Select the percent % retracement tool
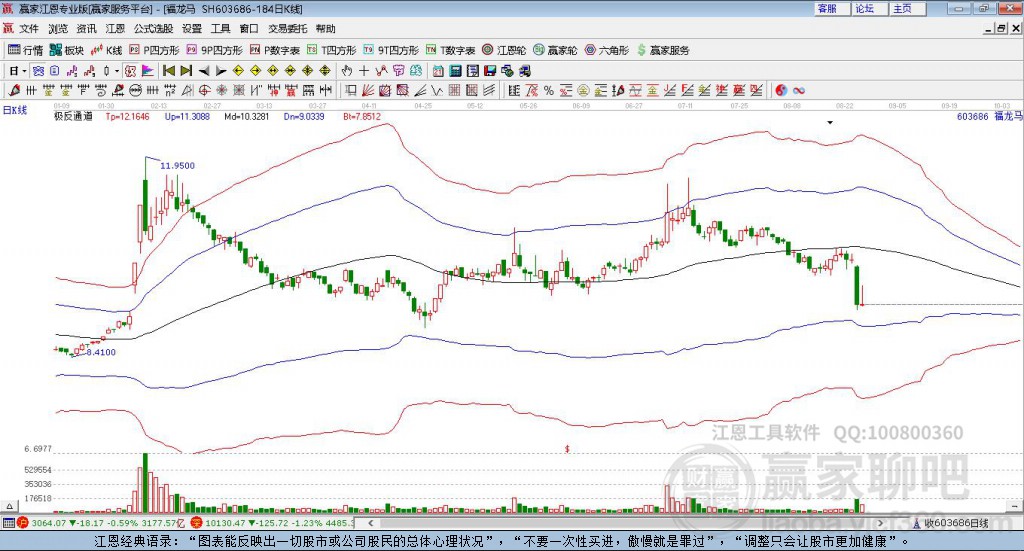The height and width of the screenshot is (551, 1024). coord(549,90)
